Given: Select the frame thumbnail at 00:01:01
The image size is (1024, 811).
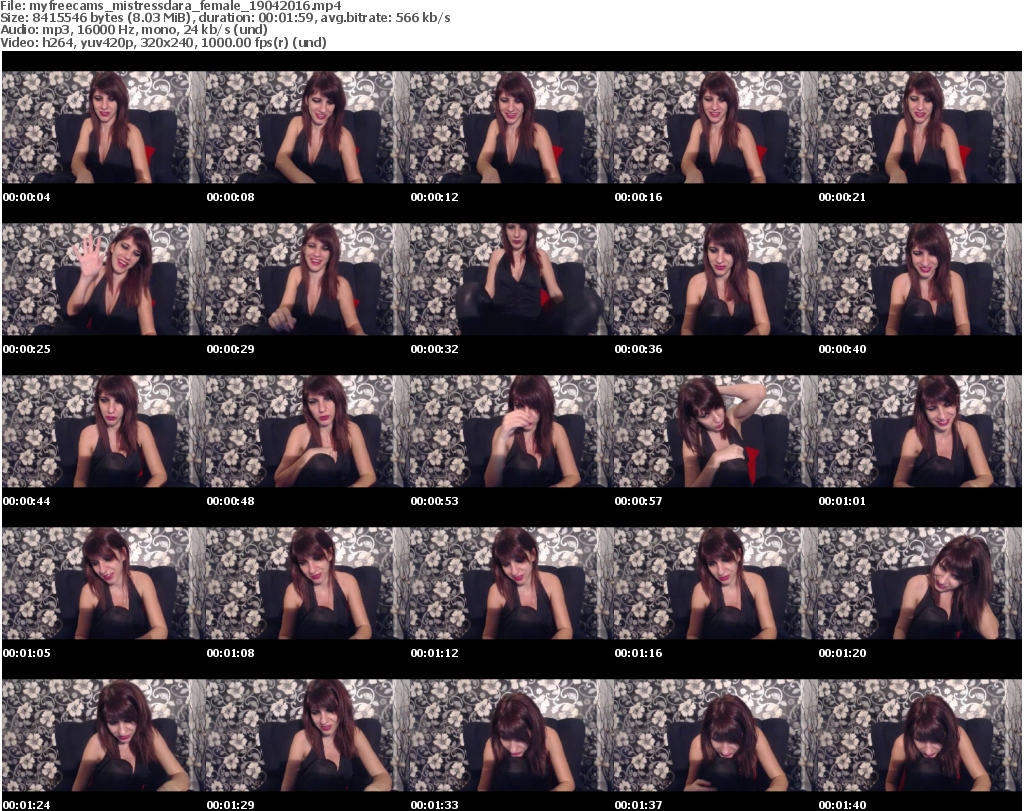Looking at the screenshot, I should point(920,432).
